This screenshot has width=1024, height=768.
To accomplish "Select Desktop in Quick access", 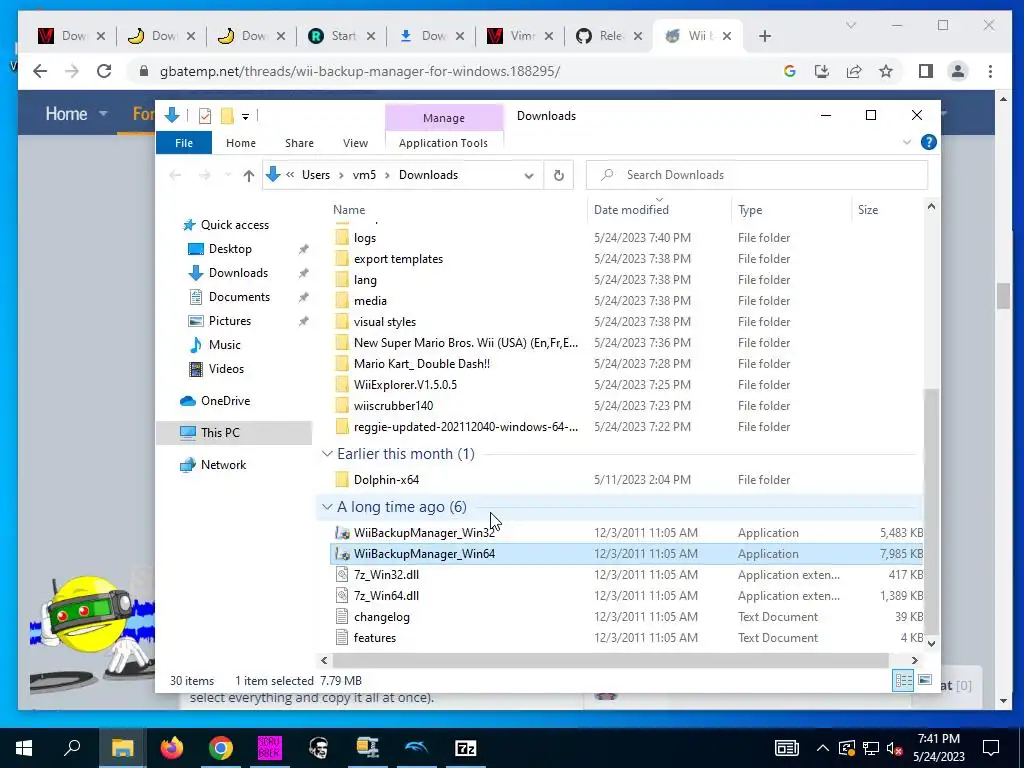I will coord(230,249).
